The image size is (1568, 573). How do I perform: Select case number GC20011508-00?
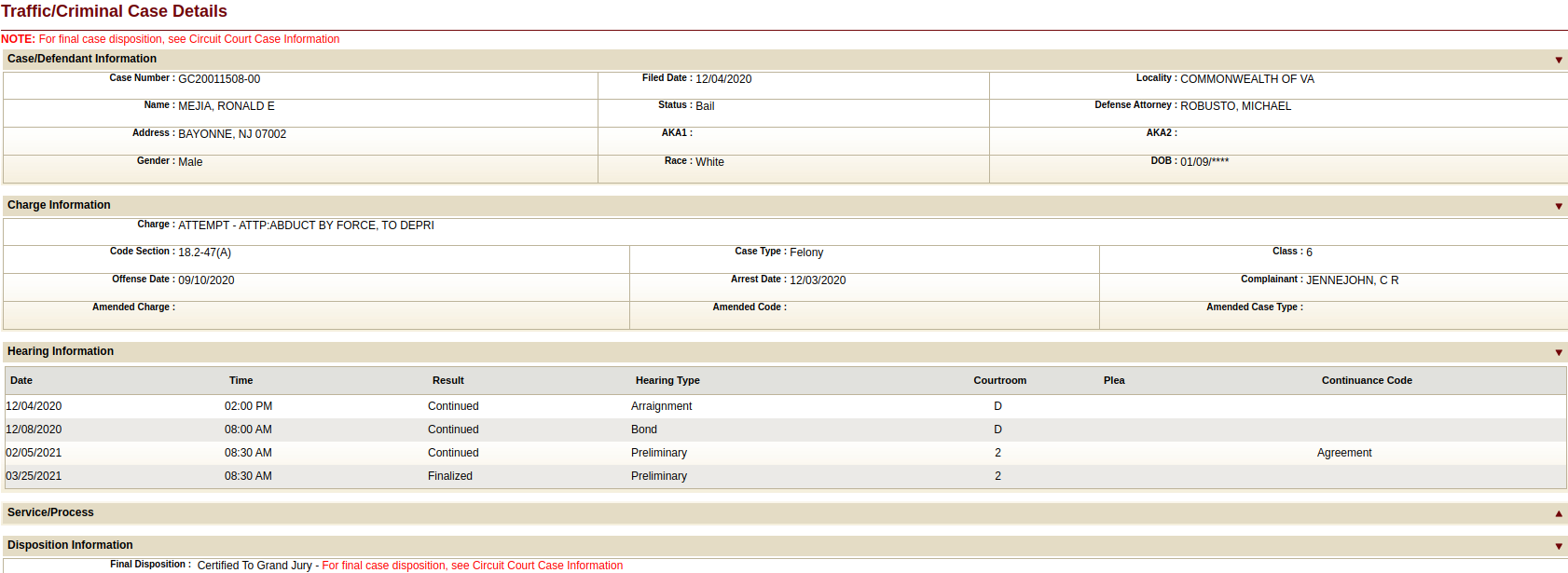point(219,79)
